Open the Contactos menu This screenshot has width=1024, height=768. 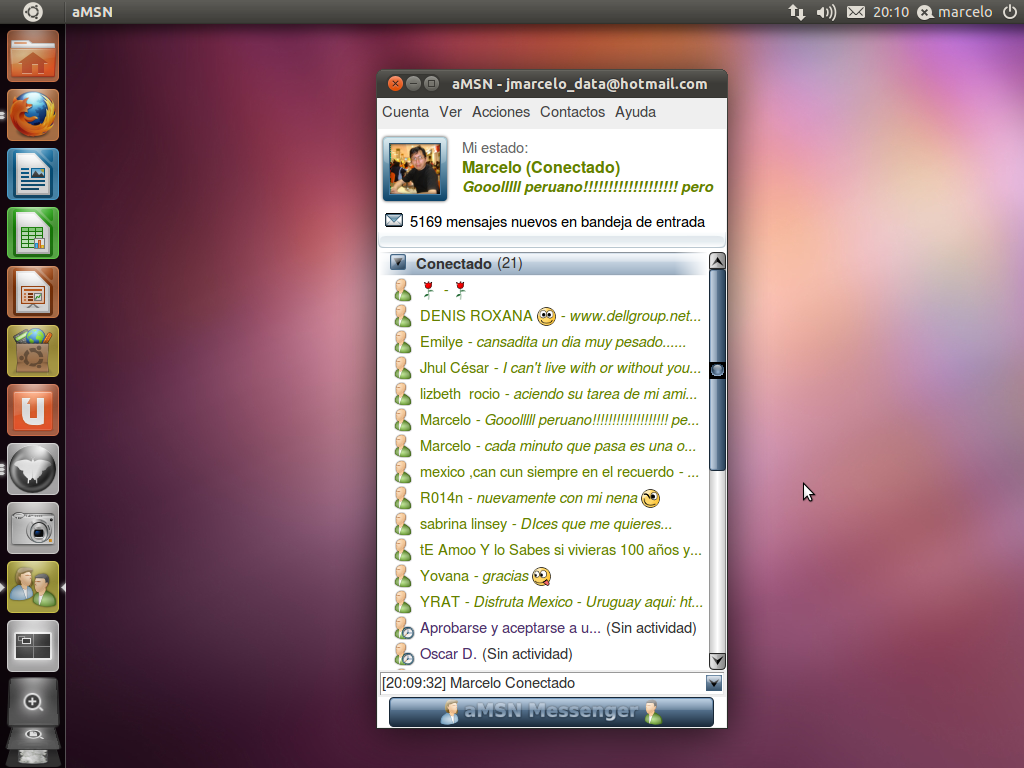[x=572, y=112]
